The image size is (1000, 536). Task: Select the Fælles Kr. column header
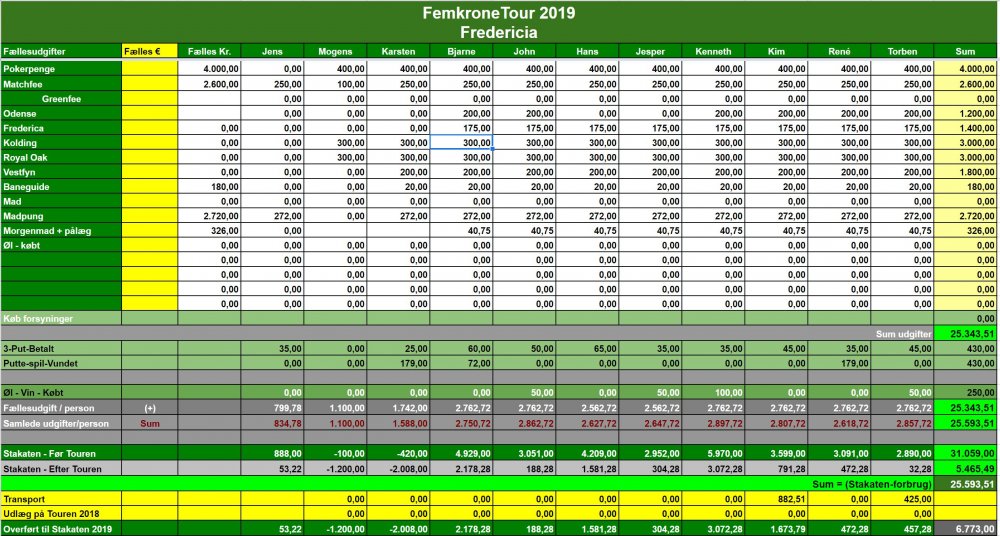(209, 51)
